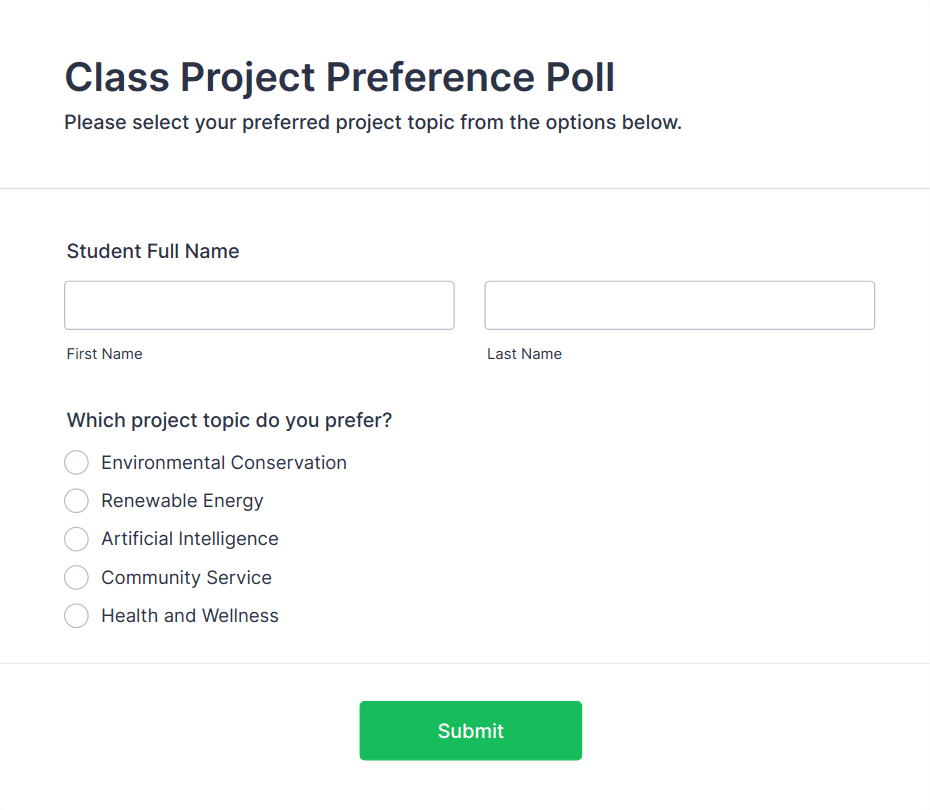Click the Last Name input field

pyautogui.click(x=679, y=305)
